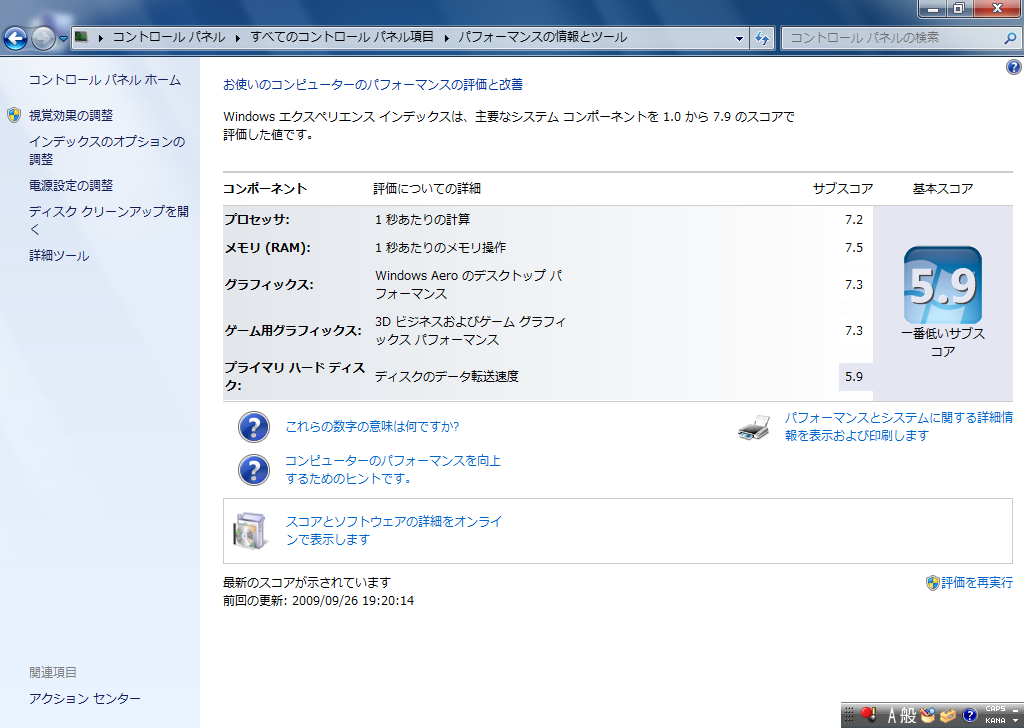Click the help icon beside これらの数字の意味
This screenshot has height=728, width=1024.
pos(254,427)
